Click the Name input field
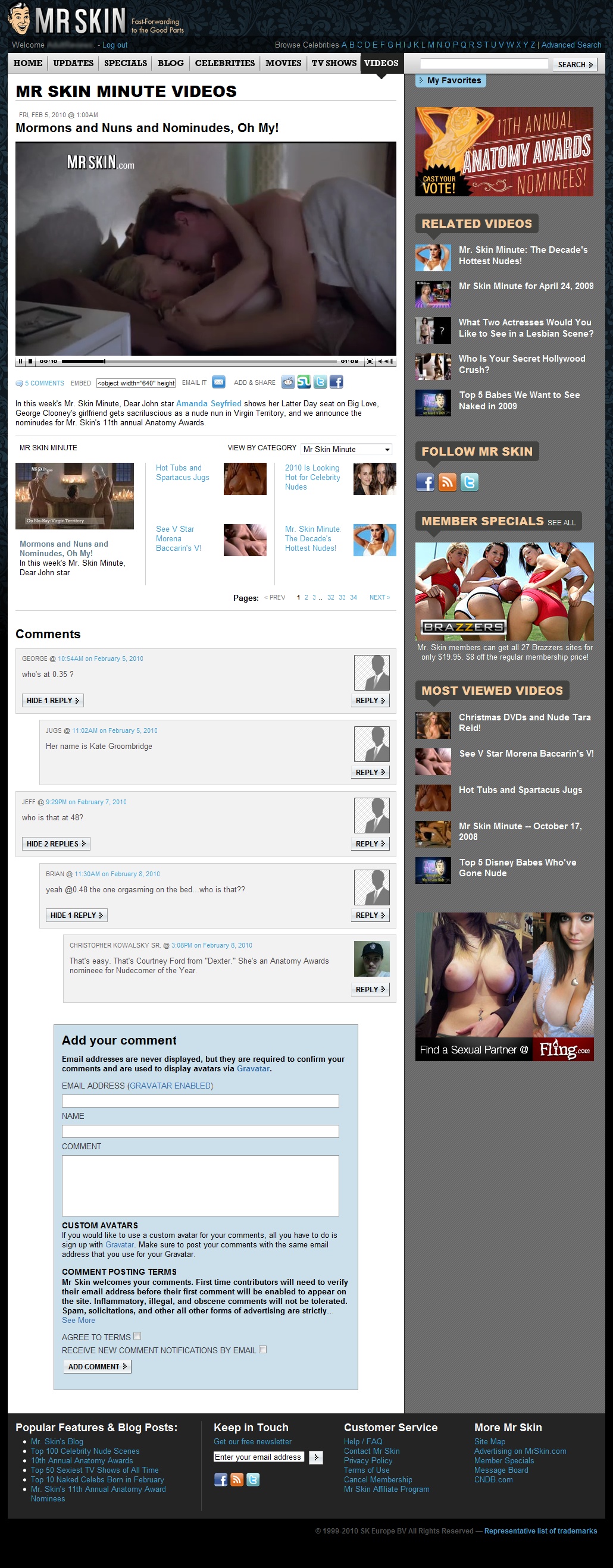 (x=201, y=1131)
